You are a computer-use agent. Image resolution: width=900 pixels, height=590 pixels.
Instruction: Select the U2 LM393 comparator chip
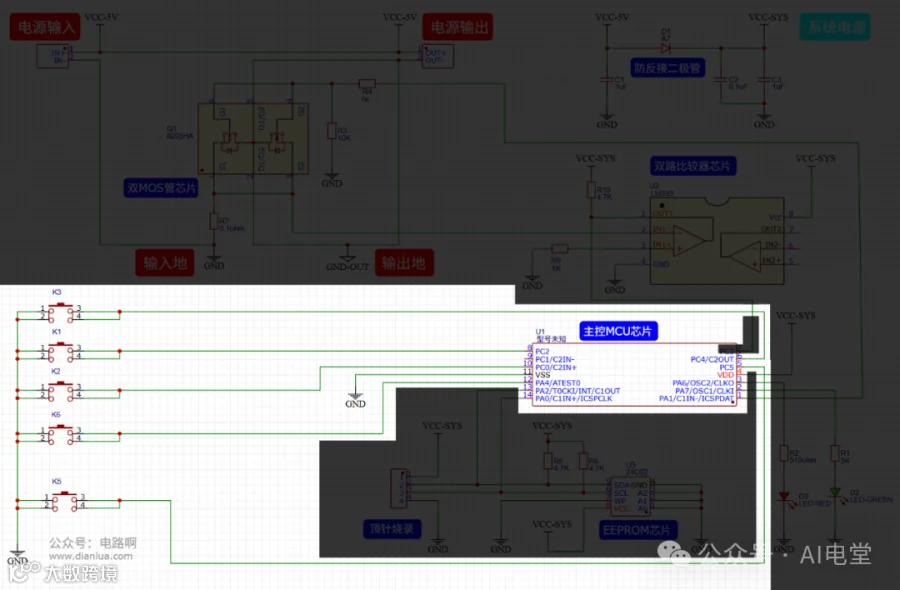pyautogui.click(x=717, y=240)
